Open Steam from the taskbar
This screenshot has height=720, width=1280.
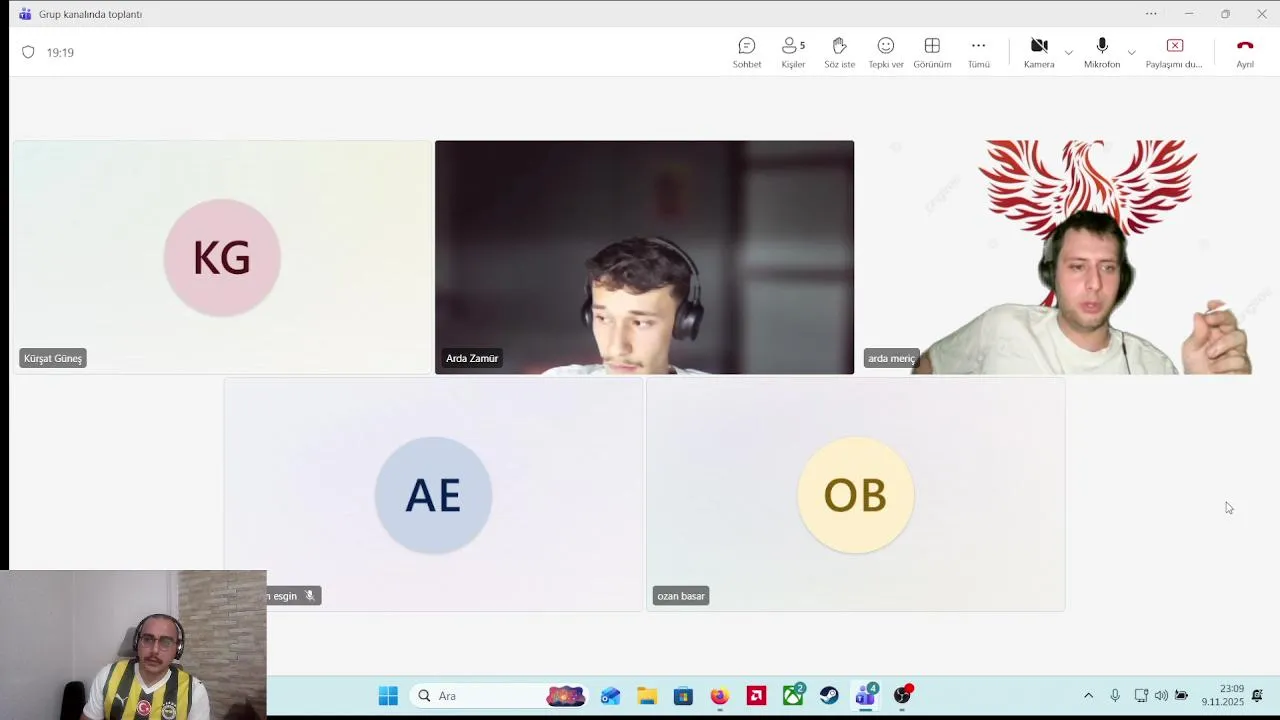[x=829, y=696]
